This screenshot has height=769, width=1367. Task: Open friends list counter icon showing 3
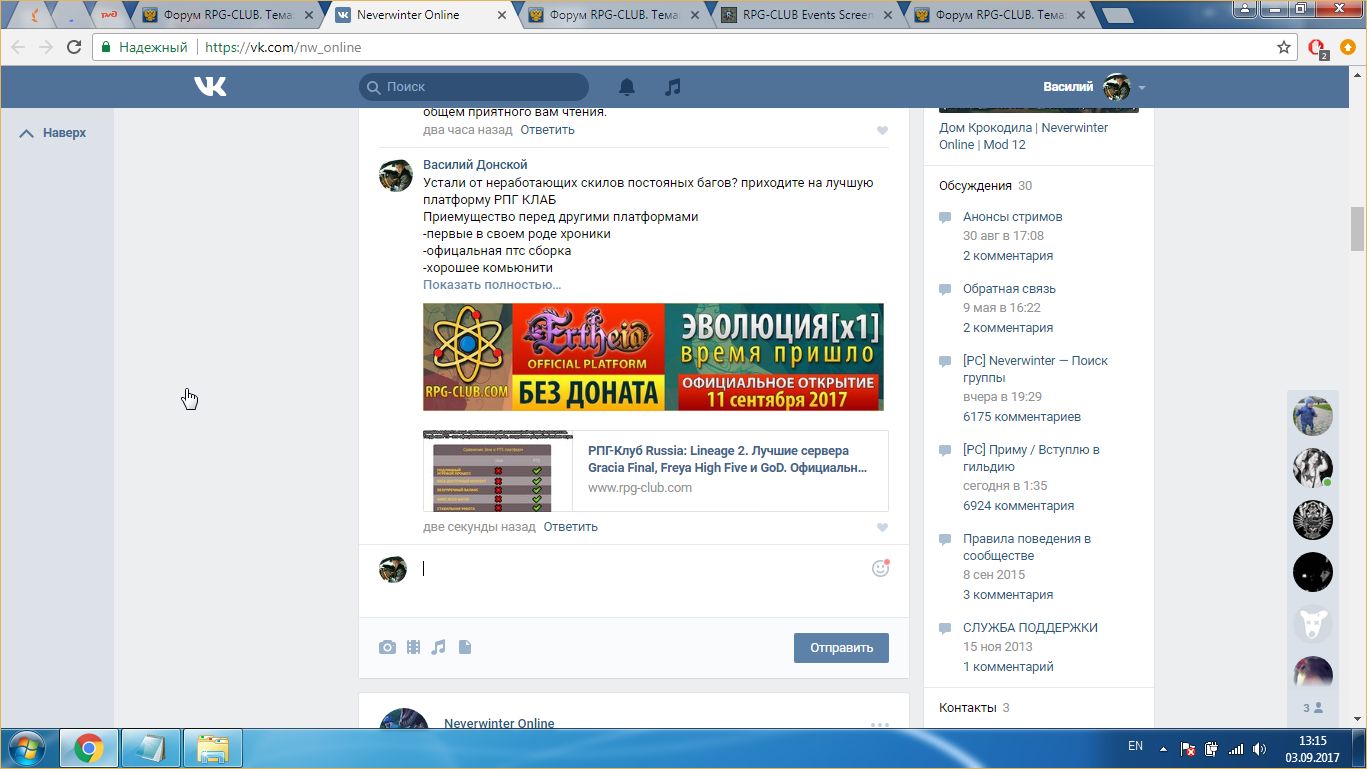tap(1313, 708)
